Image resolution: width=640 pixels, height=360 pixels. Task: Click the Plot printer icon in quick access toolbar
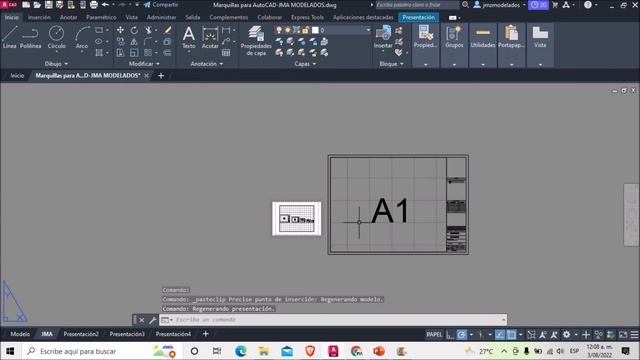click(93, 5)
